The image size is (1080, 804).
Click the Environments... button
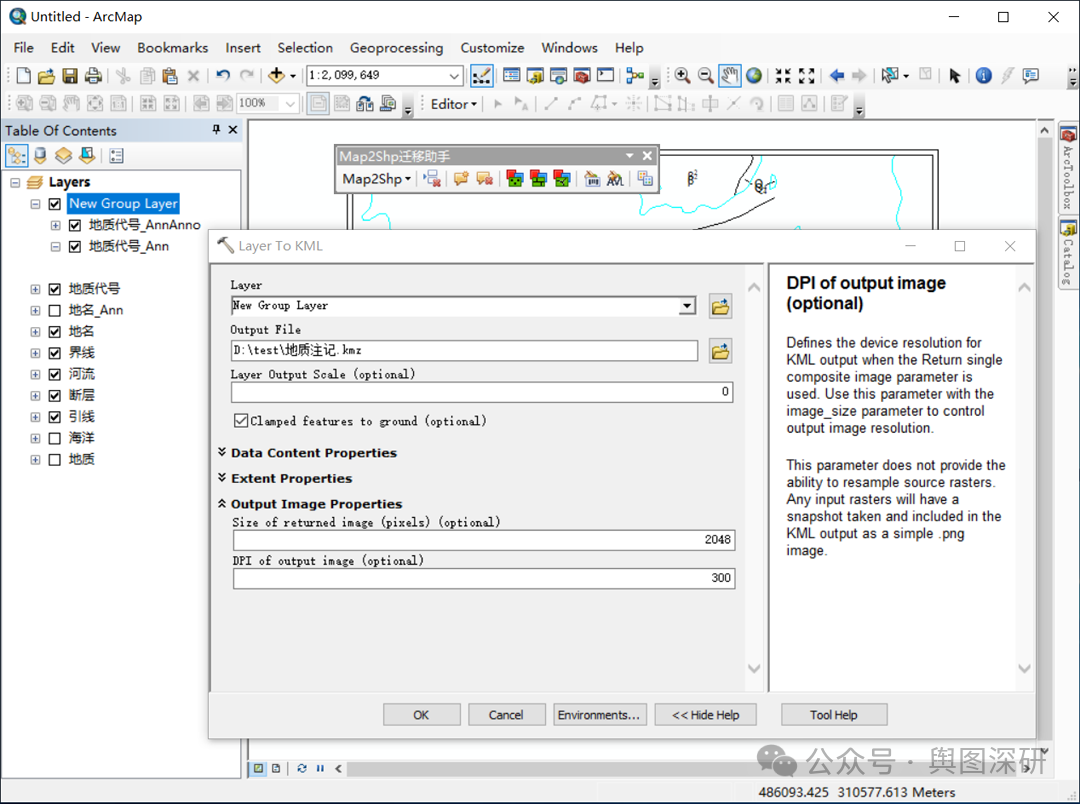[x=600, y=715]
